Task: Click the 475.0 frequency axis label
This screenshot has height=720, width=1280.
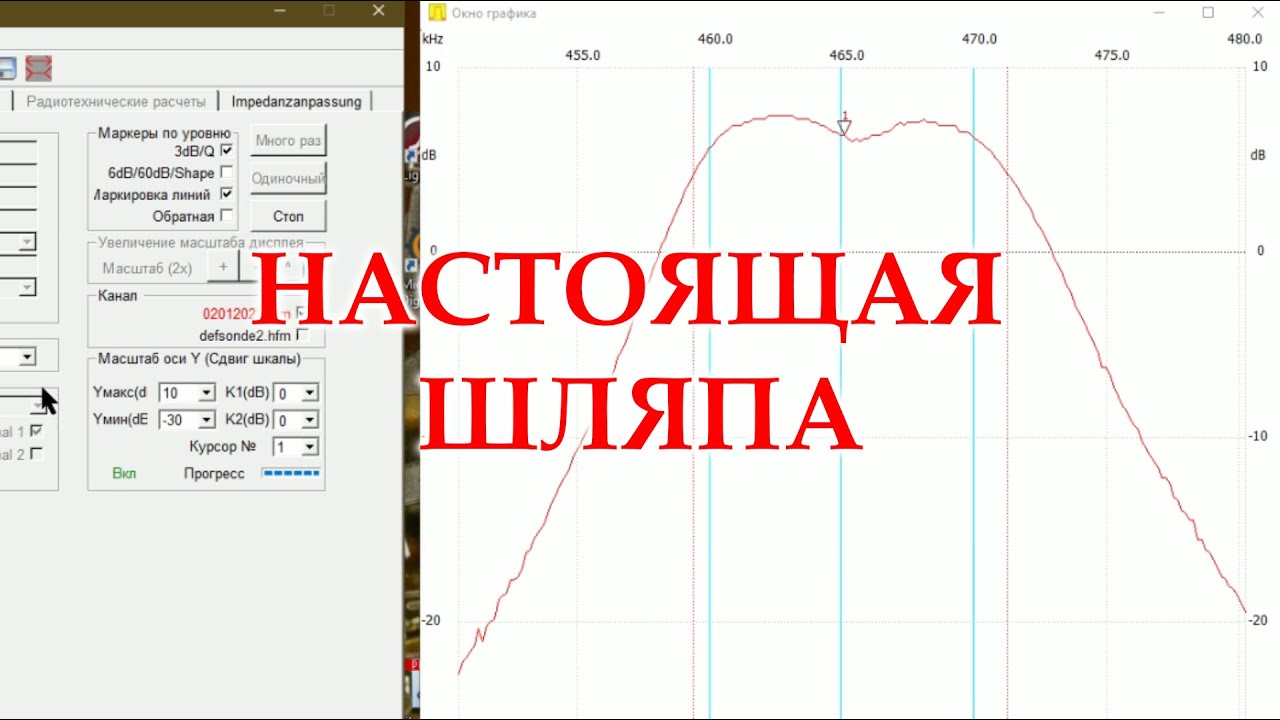Action: click(x=1111, y=55)
